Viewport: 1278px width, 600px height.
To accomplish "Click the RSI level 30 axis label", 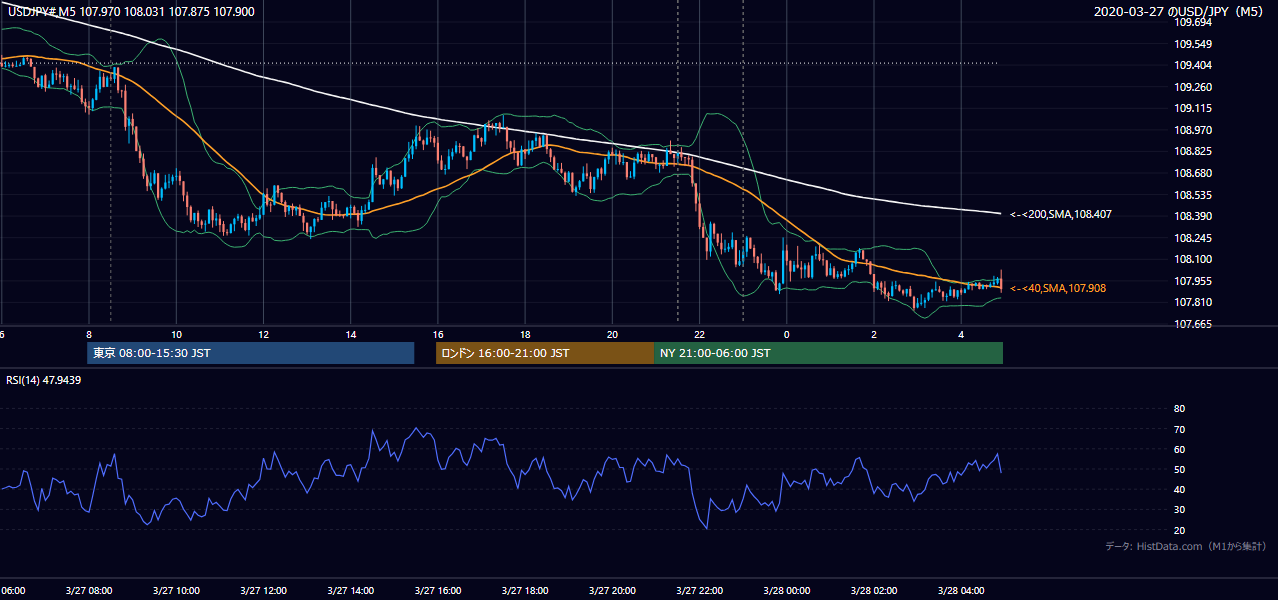I will [x=1179, y=510].
